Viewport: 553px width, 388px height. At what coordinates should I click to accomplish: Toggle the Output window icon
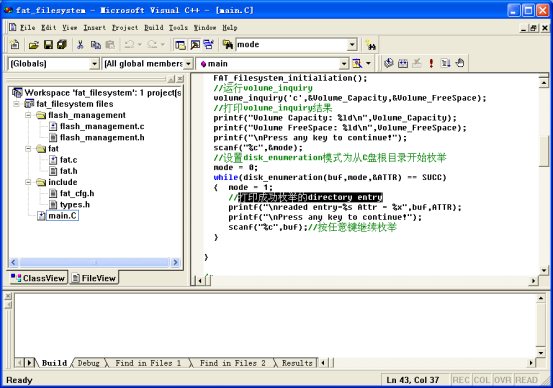point(195,45)
